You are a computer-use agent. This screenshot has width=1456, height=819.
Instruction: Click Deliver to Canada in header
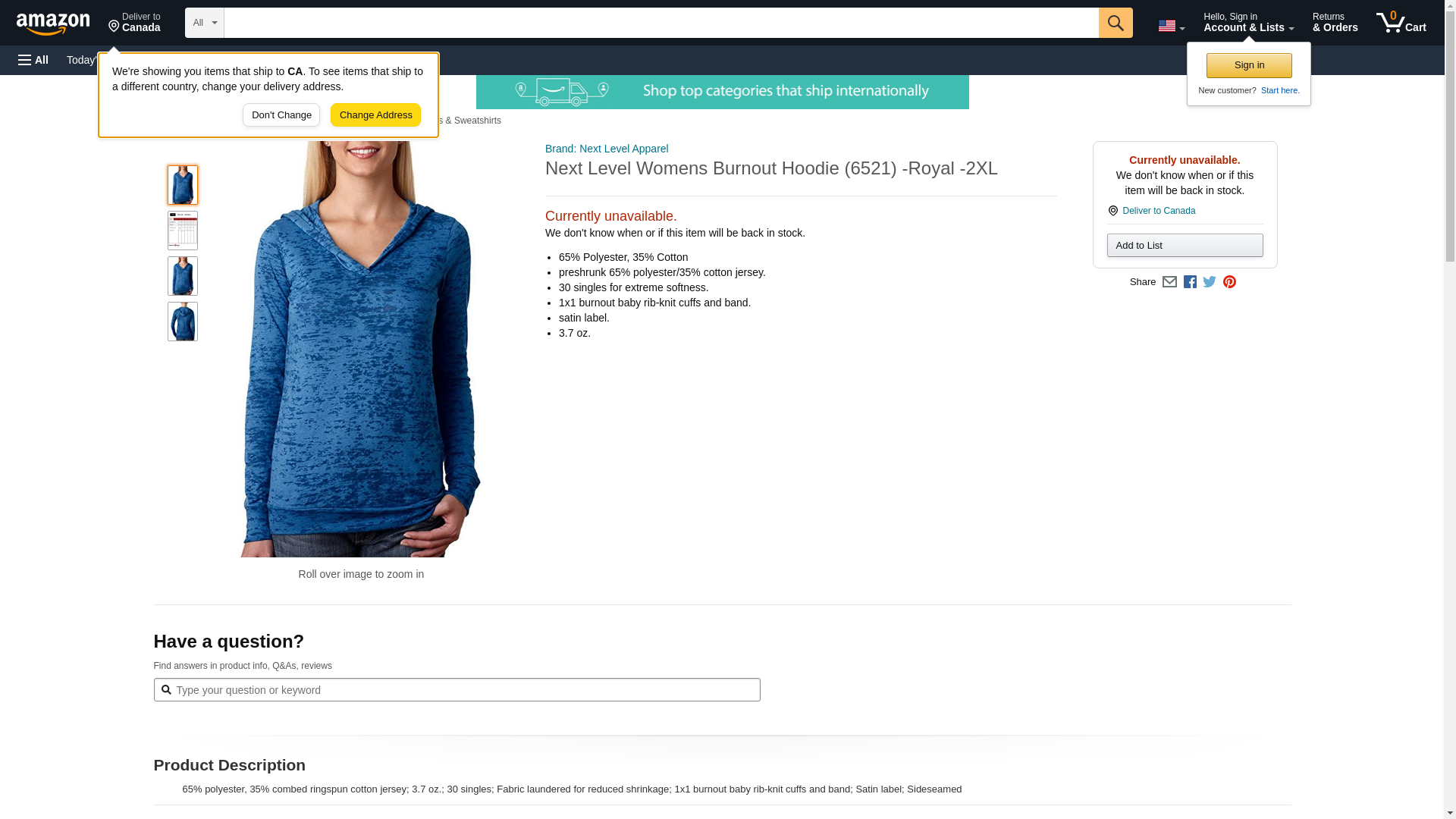tap(134, 23)
